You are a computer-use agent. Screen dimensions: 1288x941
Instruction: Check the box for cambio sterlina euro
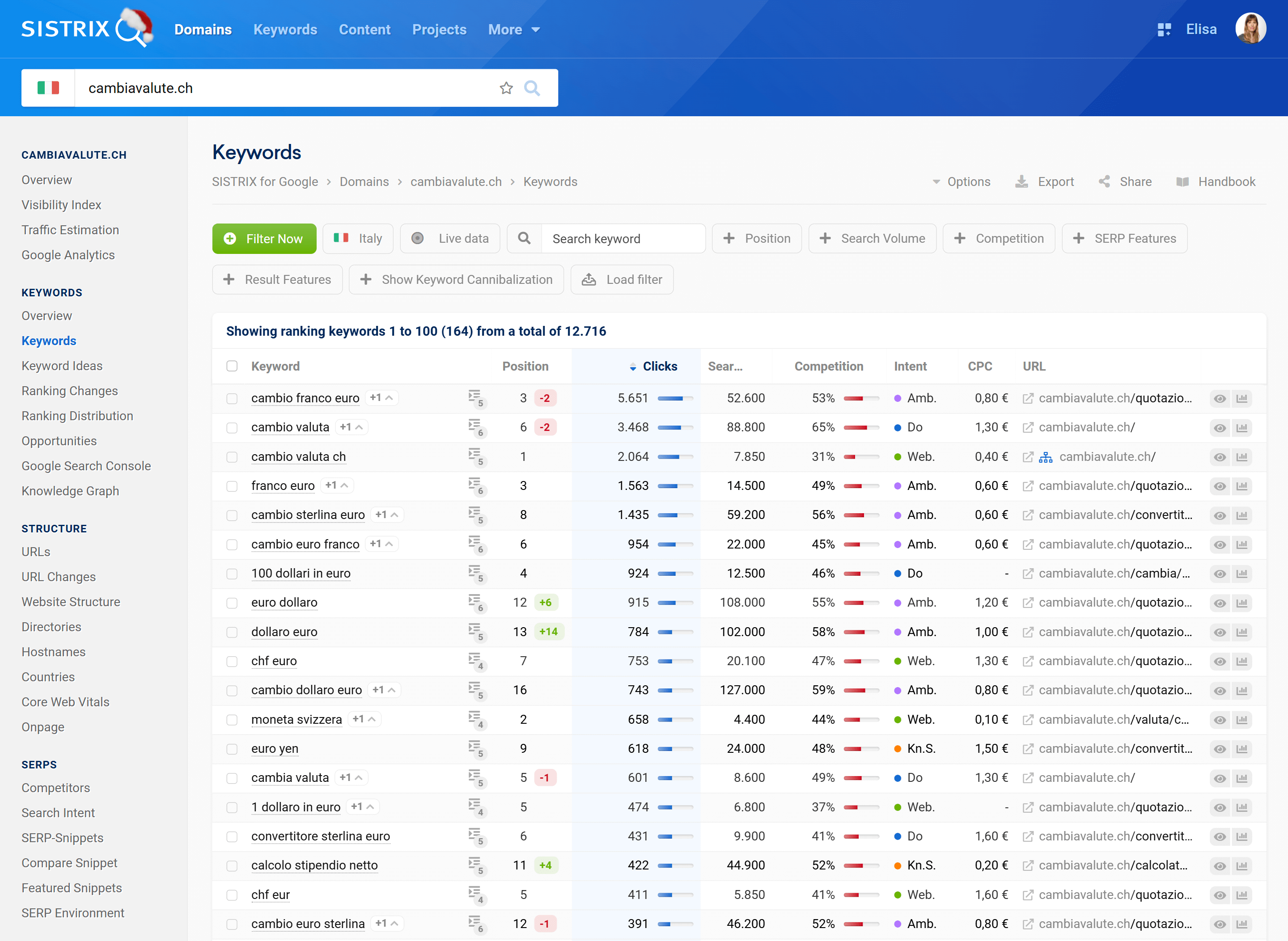click(x=232, y=515)
